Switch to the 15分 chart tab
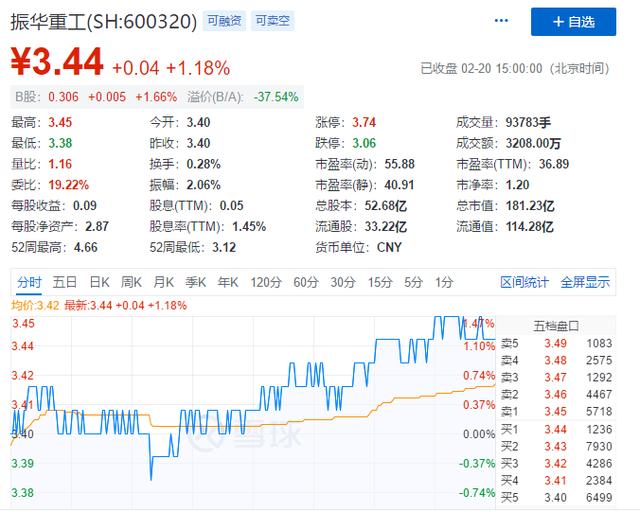This screenshot has height=512, width=640. tap(380, 282)
